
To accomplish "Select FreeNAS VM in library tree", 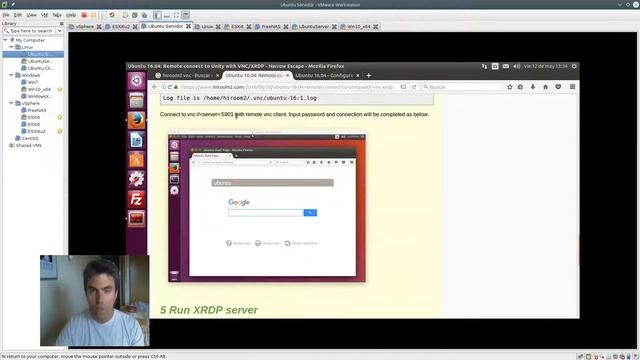I will click(34, 110).
